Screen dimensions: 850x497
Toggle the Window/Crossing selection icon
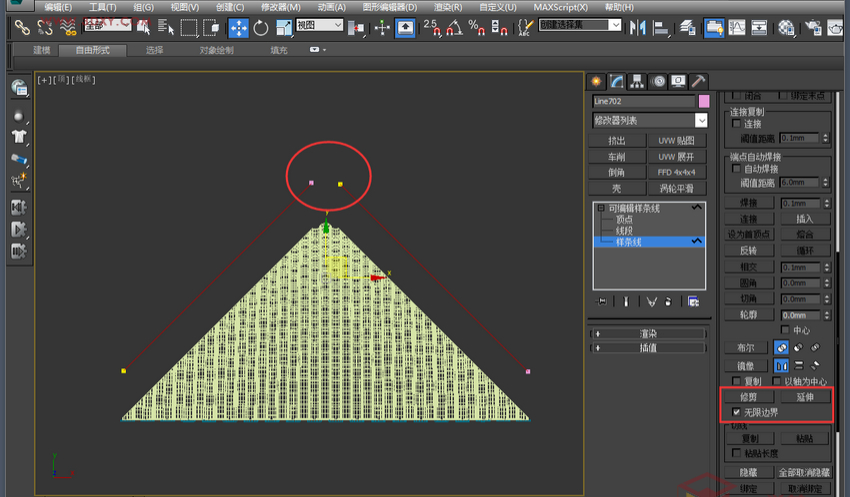coord(211,27)
